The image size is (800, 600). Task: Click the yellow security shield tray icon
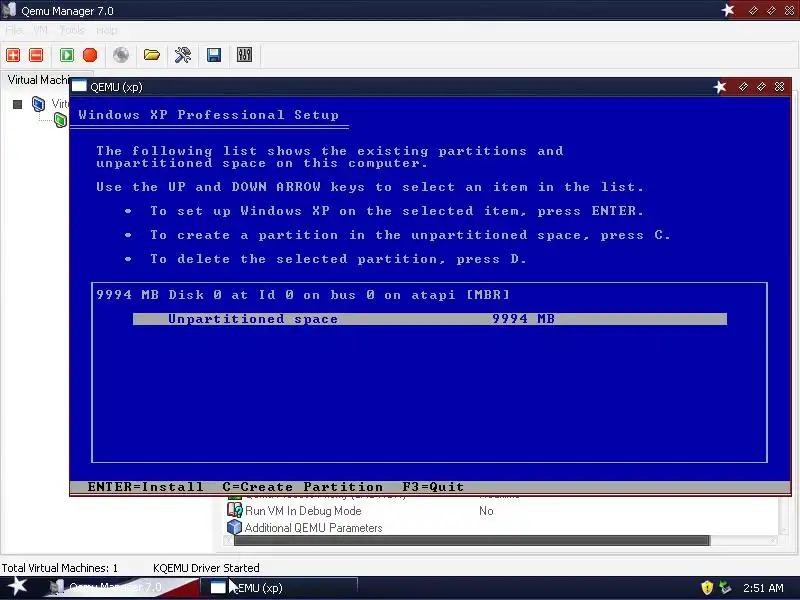tap(707, 588)
